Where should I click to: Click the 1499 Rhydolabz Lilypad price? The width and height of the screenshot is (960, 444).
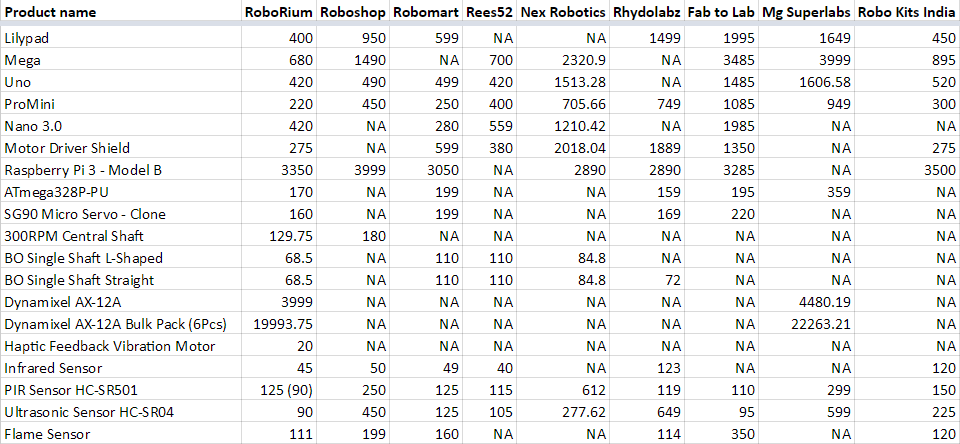648,38
